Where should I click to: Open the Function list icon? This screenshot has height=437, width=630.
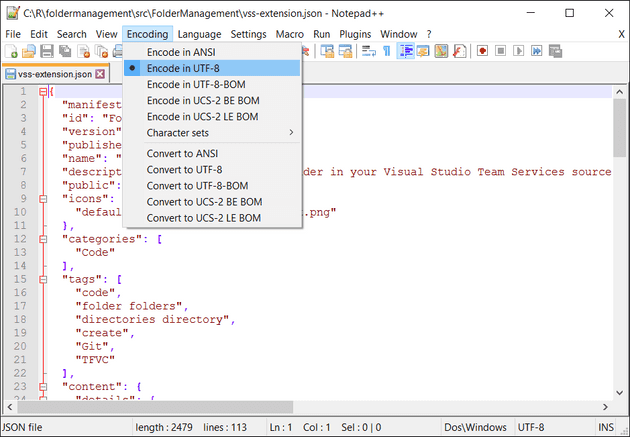pos(459,51)
